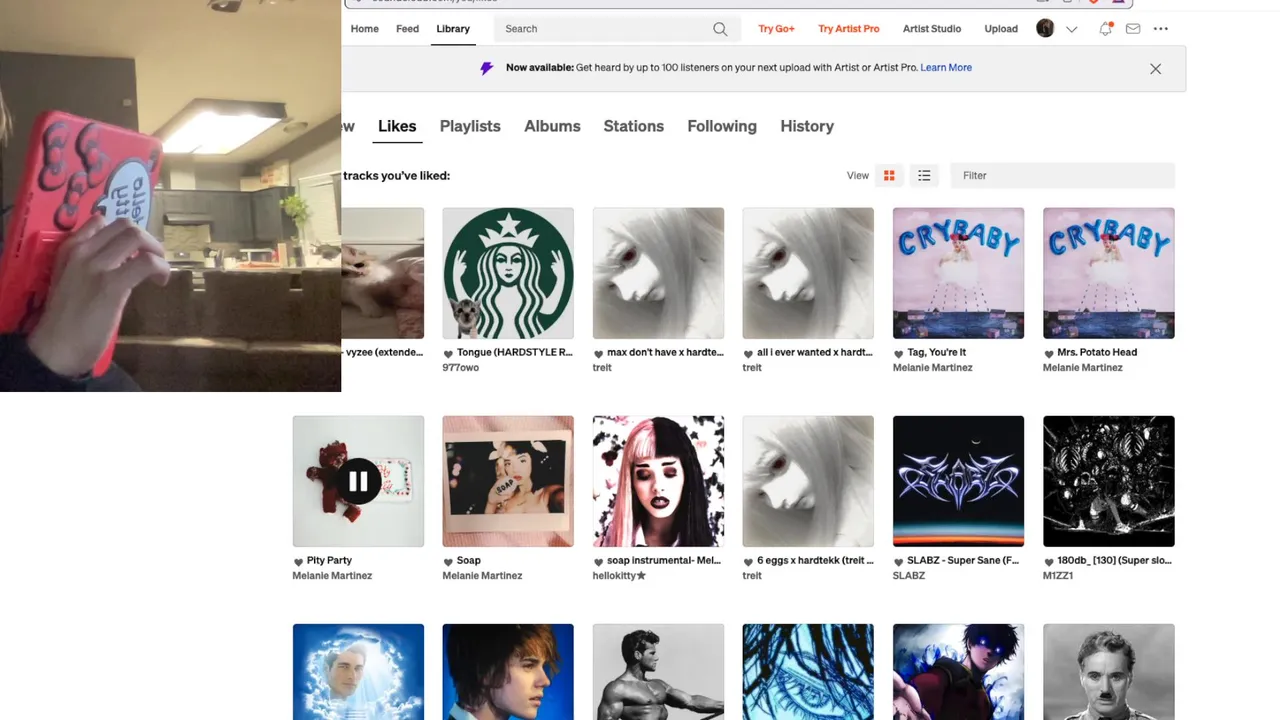Image resolution: width=1280 pixels, height=720 pixels.
Task: Open Pity Party track title
Action: tap(329, 561)
